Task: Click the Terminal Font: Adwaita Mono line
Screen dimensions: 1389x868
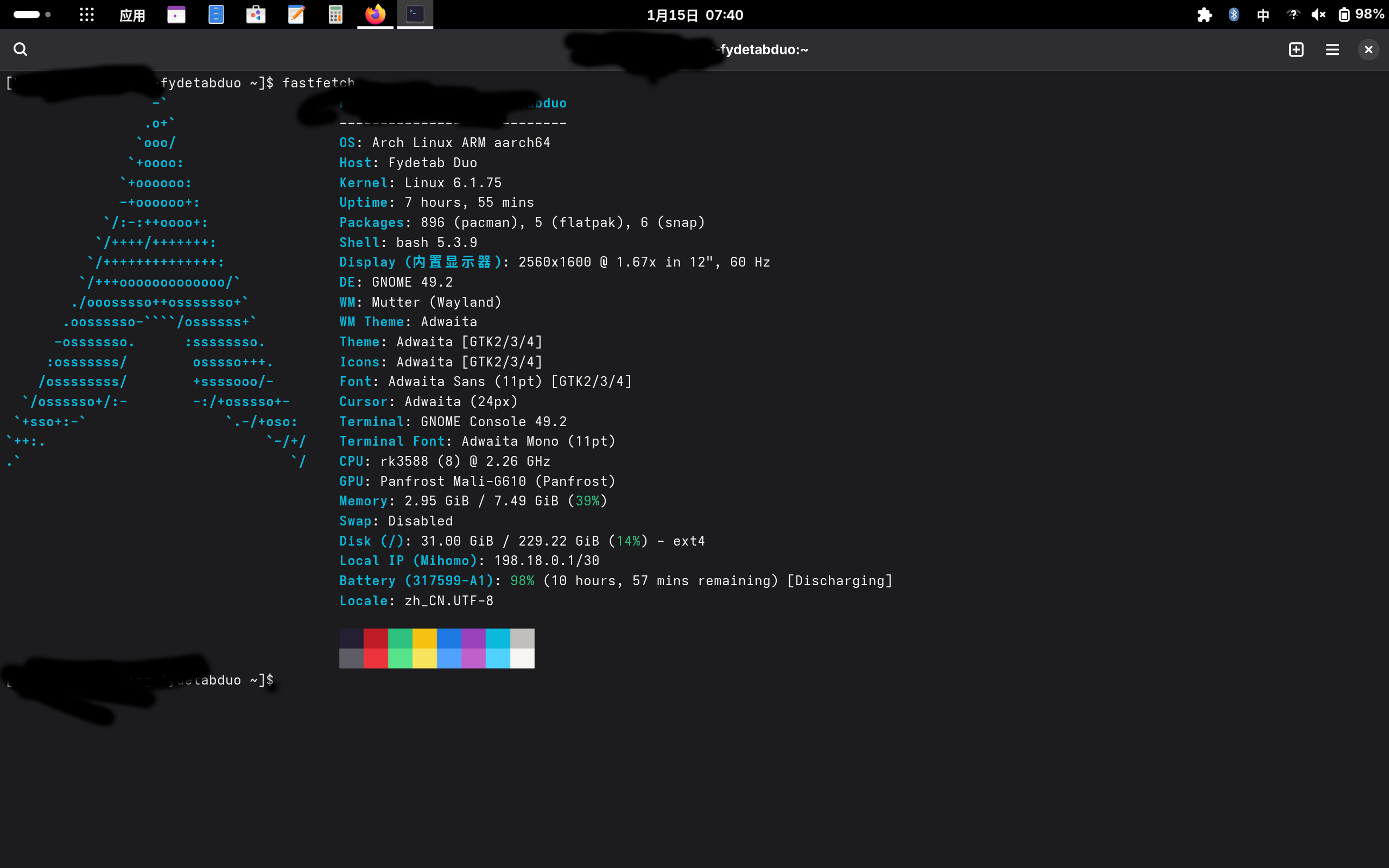Action: pyautogui.click(x=478, y=441)
